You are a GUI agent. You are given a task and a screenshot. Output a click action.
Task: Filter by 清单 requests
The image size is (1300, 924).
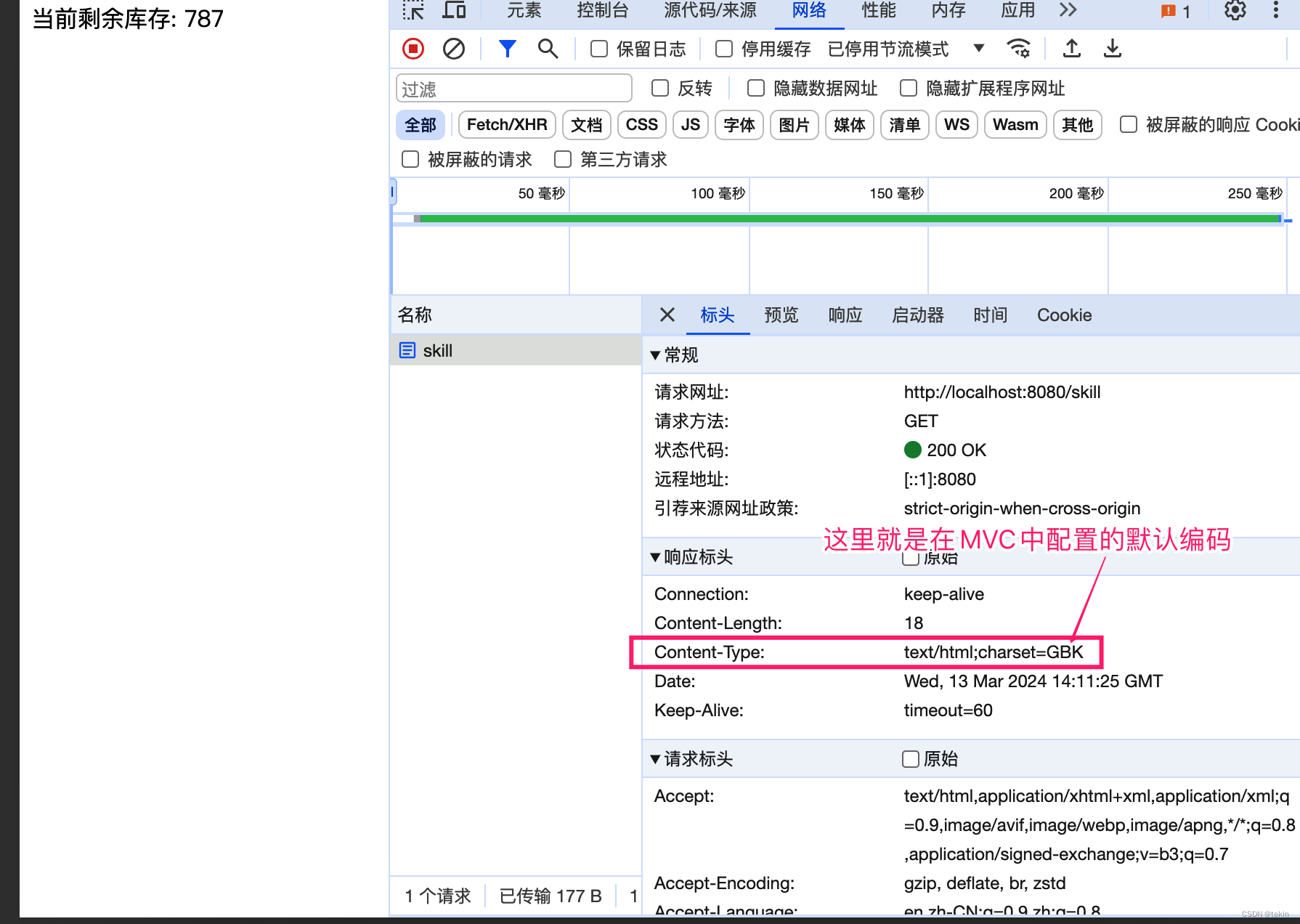click(x=905, y=125)
